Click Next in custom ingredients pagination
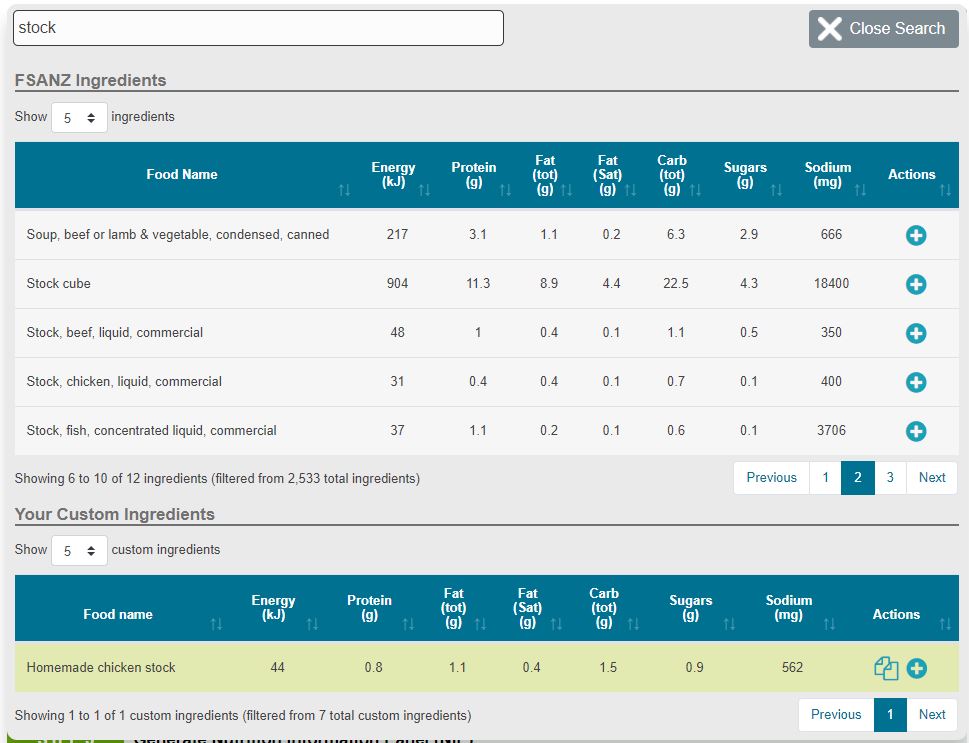The width and height of the screenshot is (969, 743). (932, 715)
